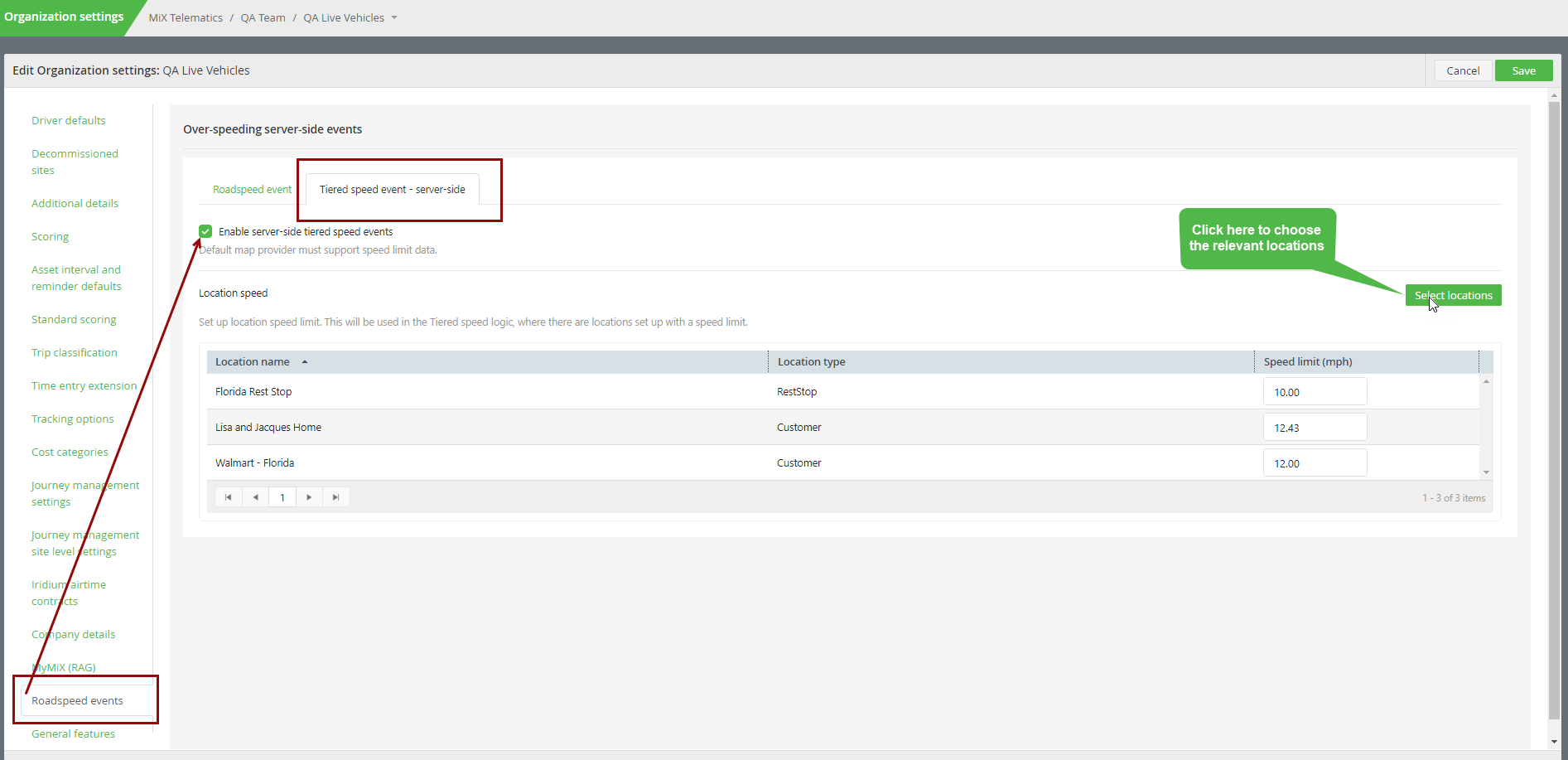Open General features section

pyautogui.click(x=73, y=733)
